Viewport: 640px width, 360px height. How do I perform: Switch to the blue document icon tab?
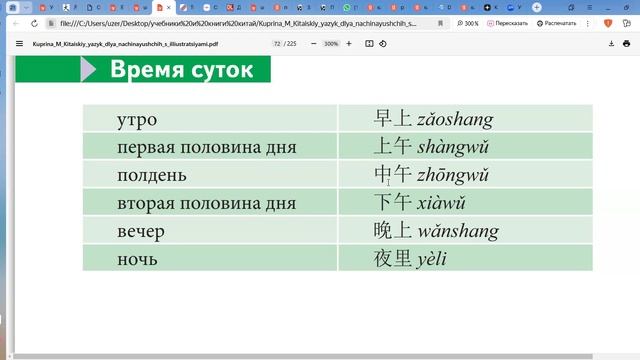93,7
